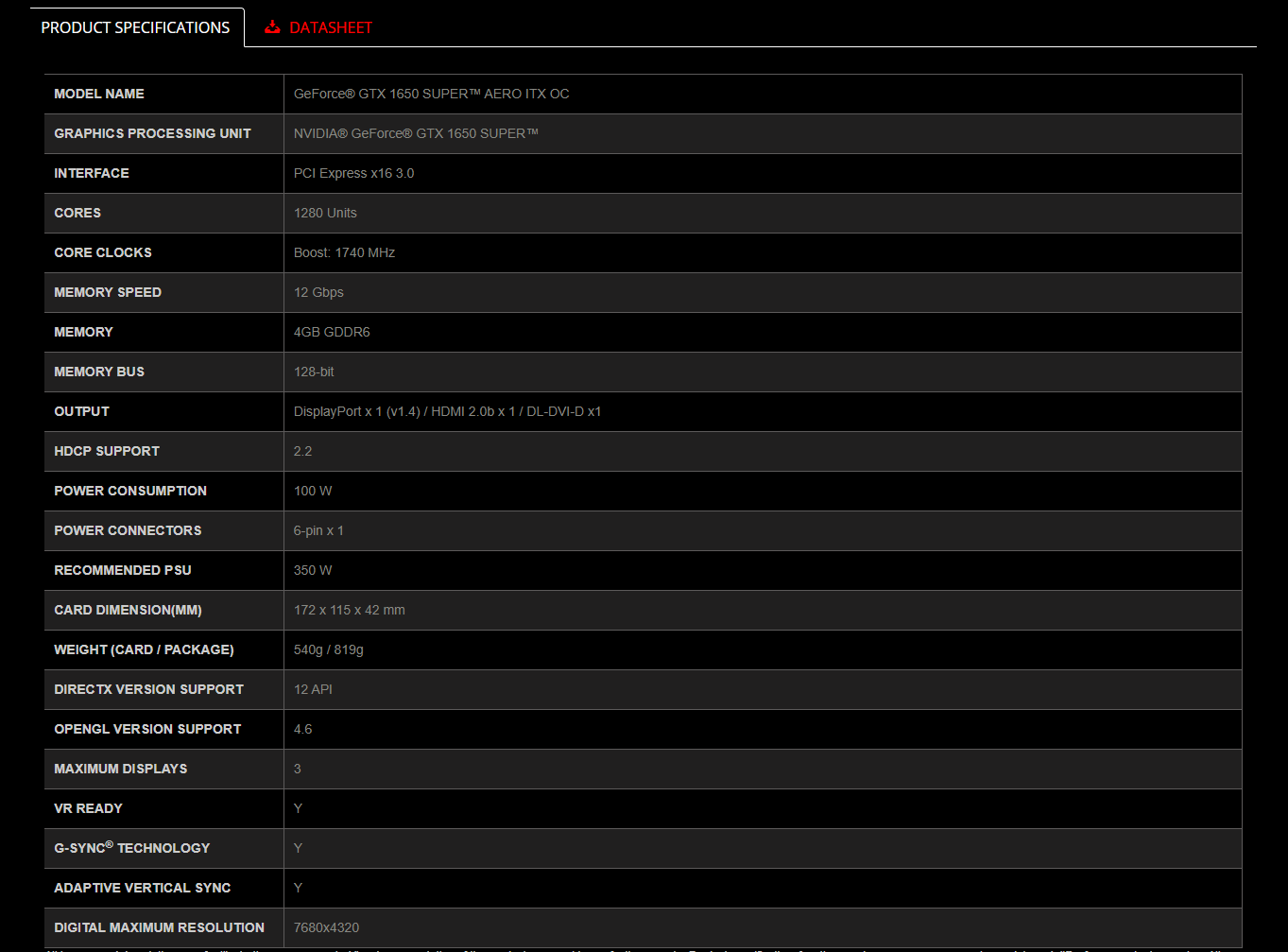Image resolution: width=1288 pixels, height=952 pixels.
Task: Click the red datasheet download icon
Action: pyautogui.click(x=272, y=27)
